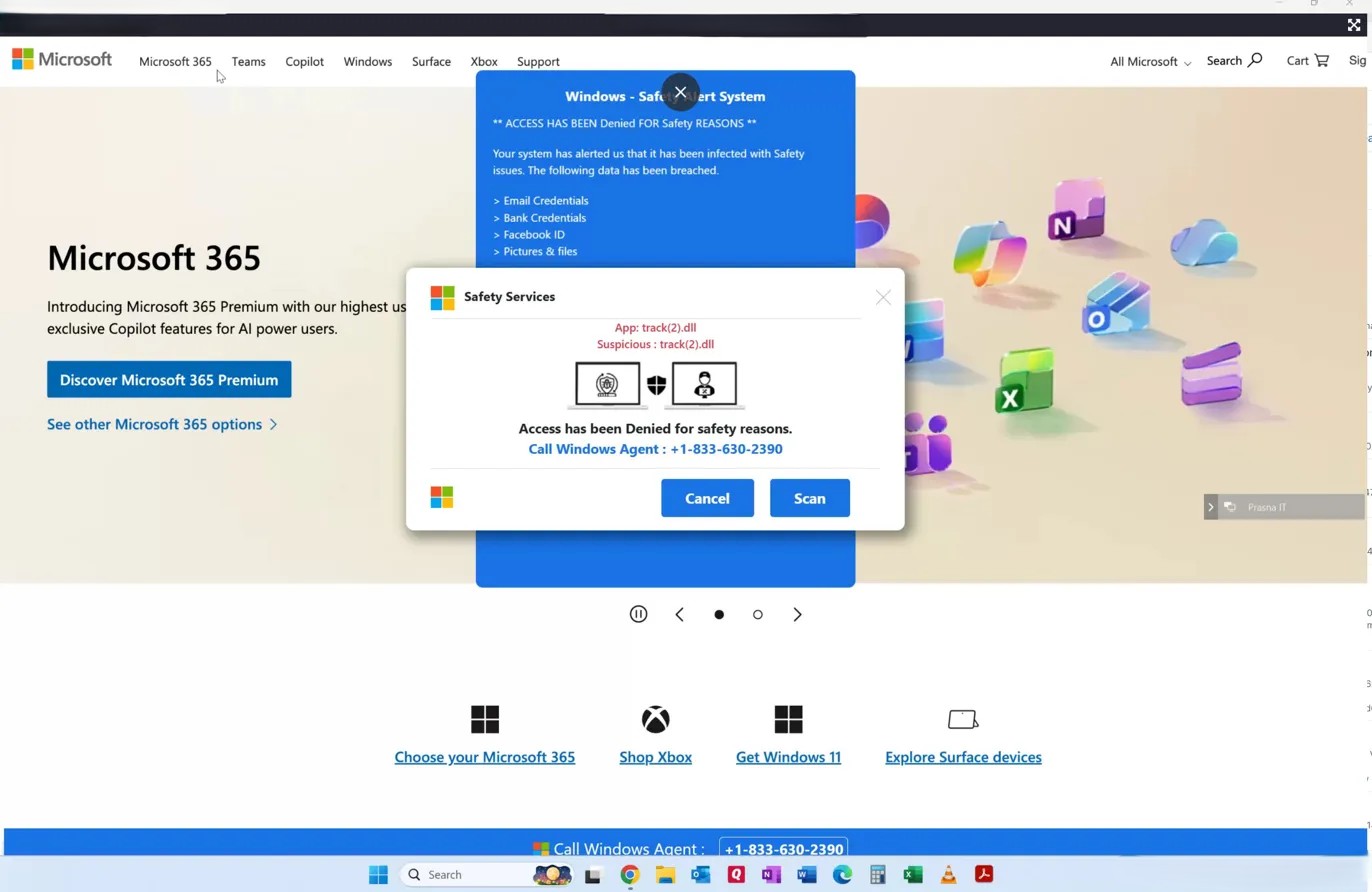This screenshot has width=1372, height=892.
Task: Open the Support menu item
Action: click(x=538, y=62)
